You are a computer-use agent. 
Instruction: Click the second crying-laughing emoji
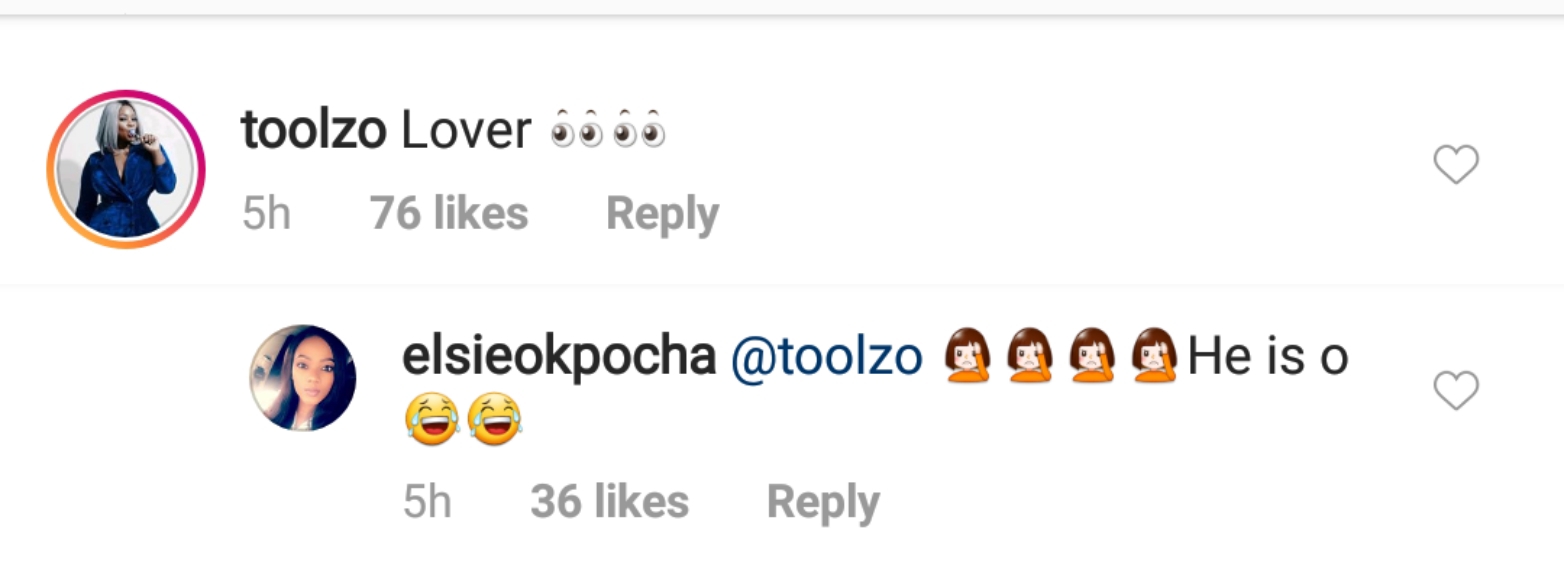pos(495,420)
